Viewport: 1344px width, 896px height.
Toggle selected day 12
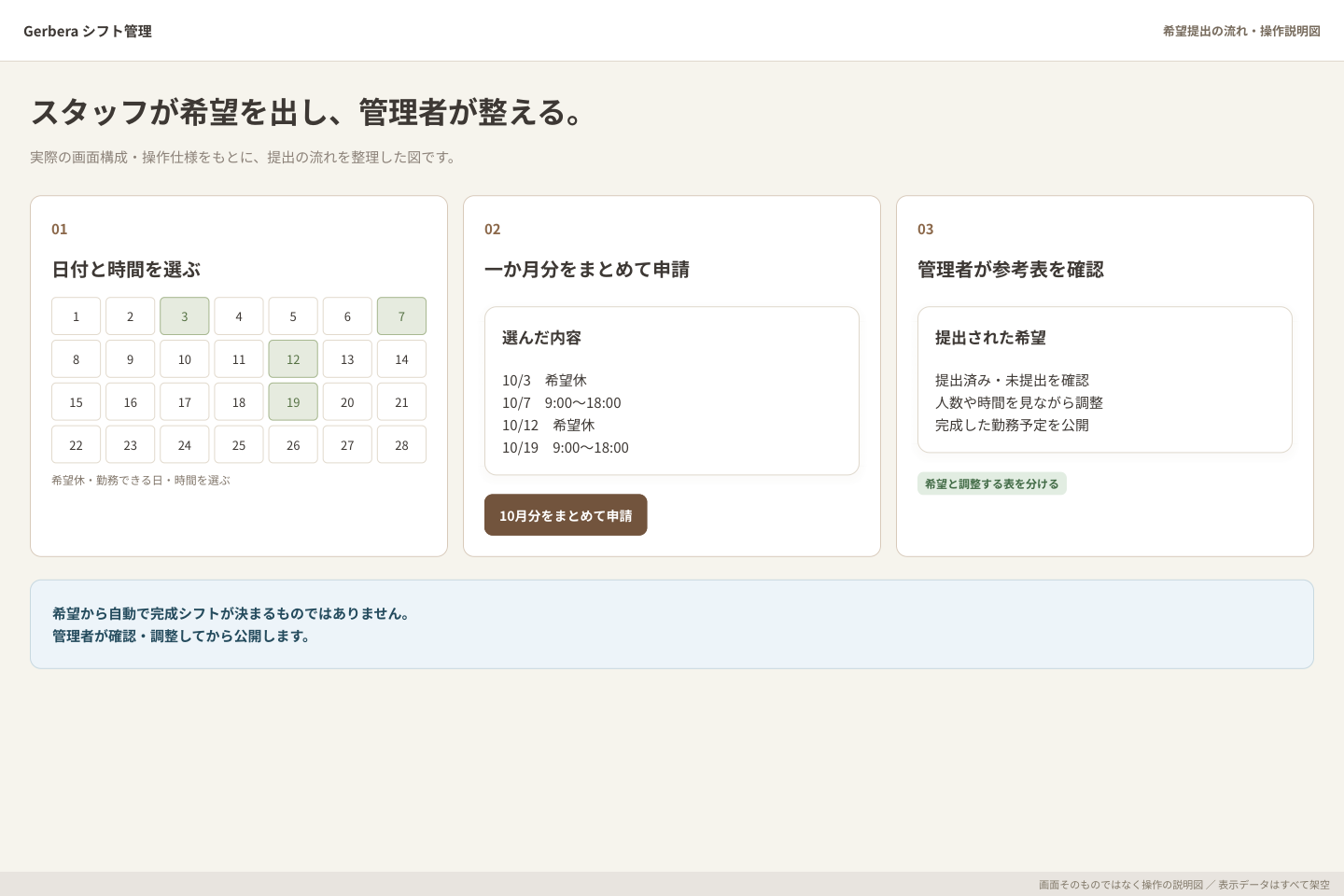pos(293,359)
